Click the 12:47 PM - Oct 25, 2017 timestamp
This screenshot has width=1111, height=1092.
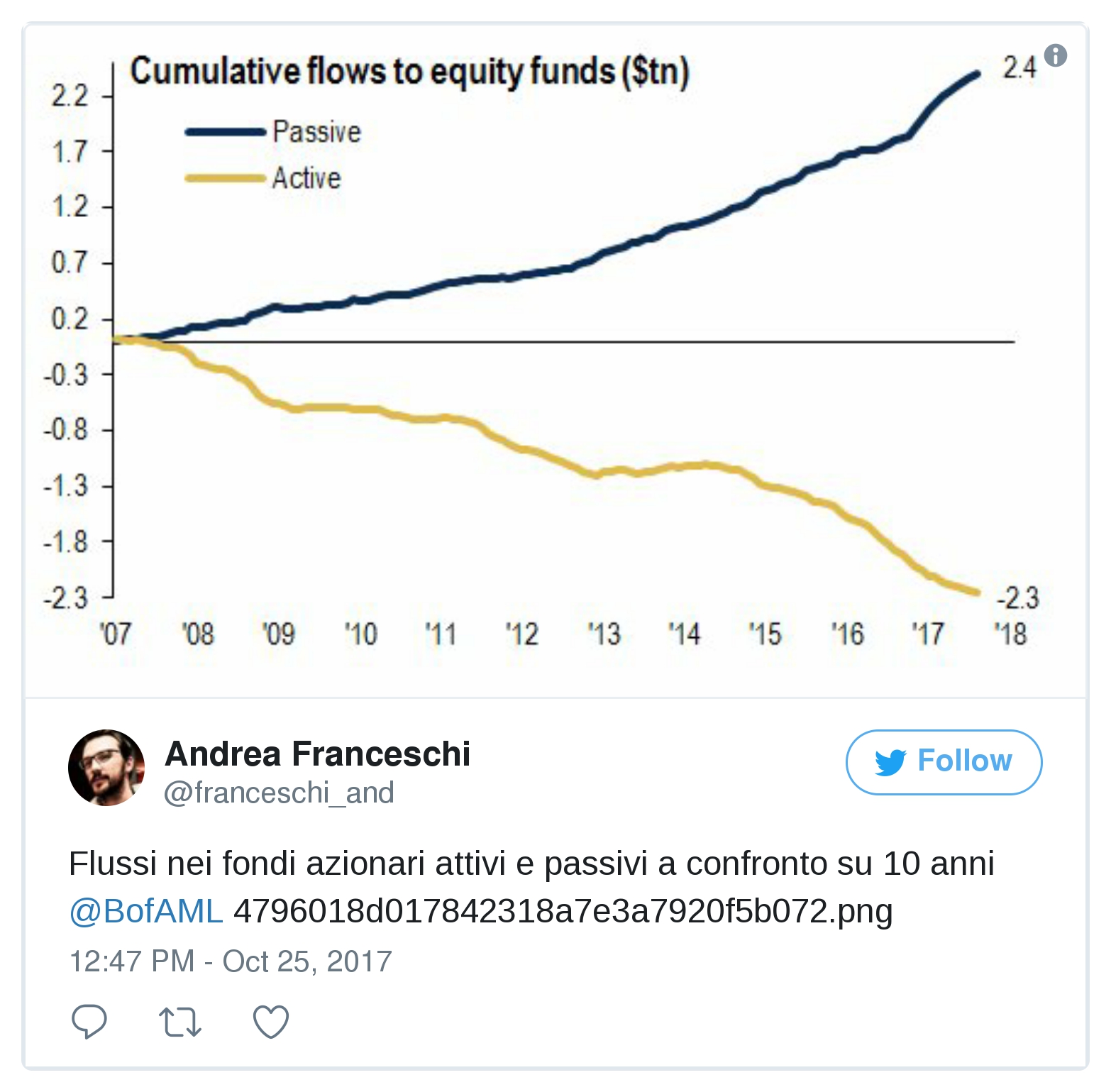coord(231,961)
